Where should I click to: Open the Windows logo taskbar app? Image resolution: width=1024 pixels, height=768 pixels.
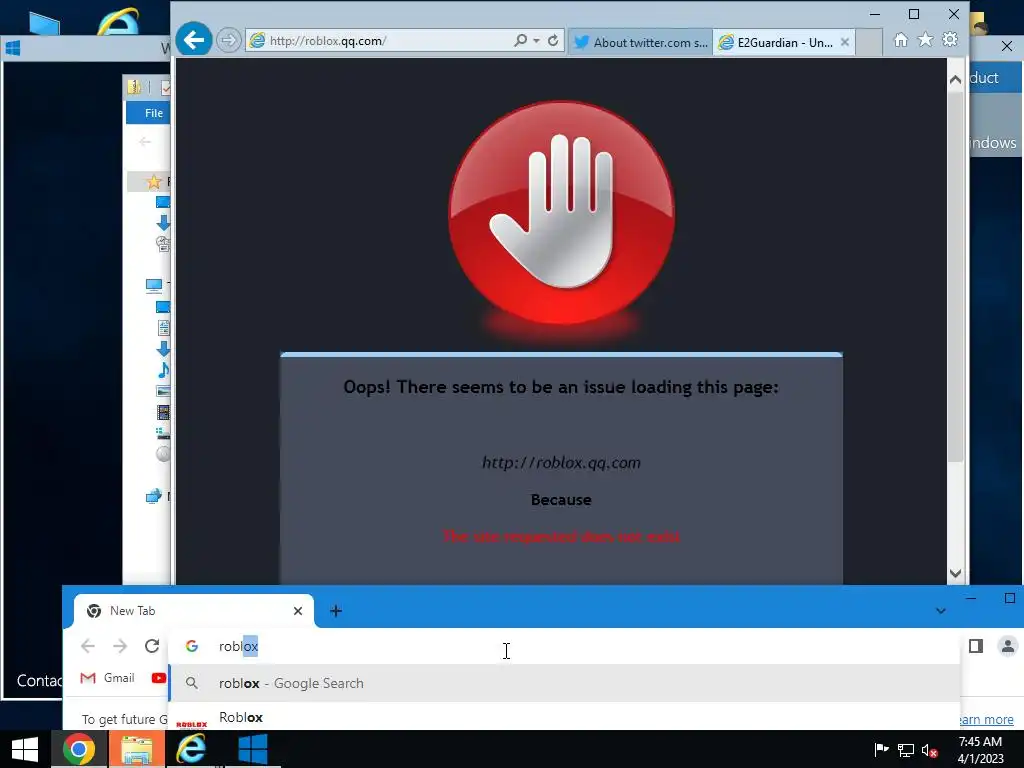coord(252,749)
